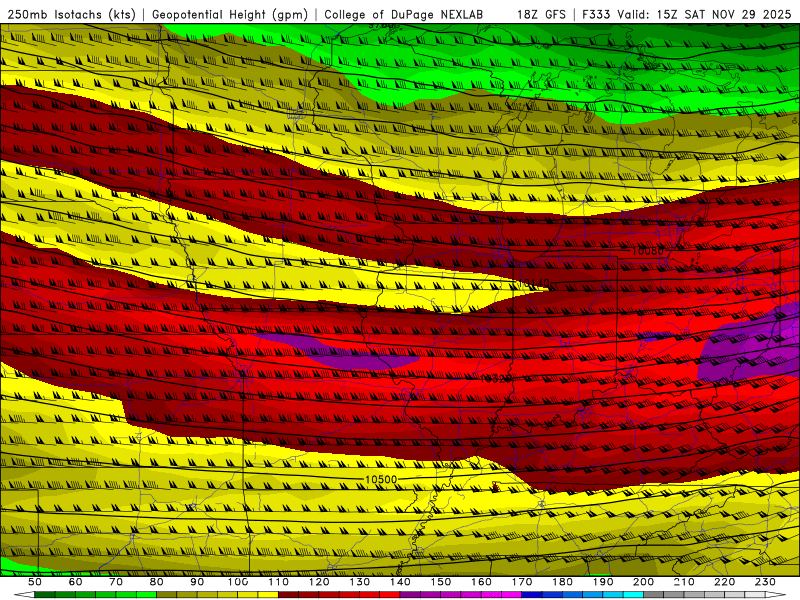Click the 90 value on the color scale
The height and width of the screenshot is (600, 800).
[x=197, y=582]
